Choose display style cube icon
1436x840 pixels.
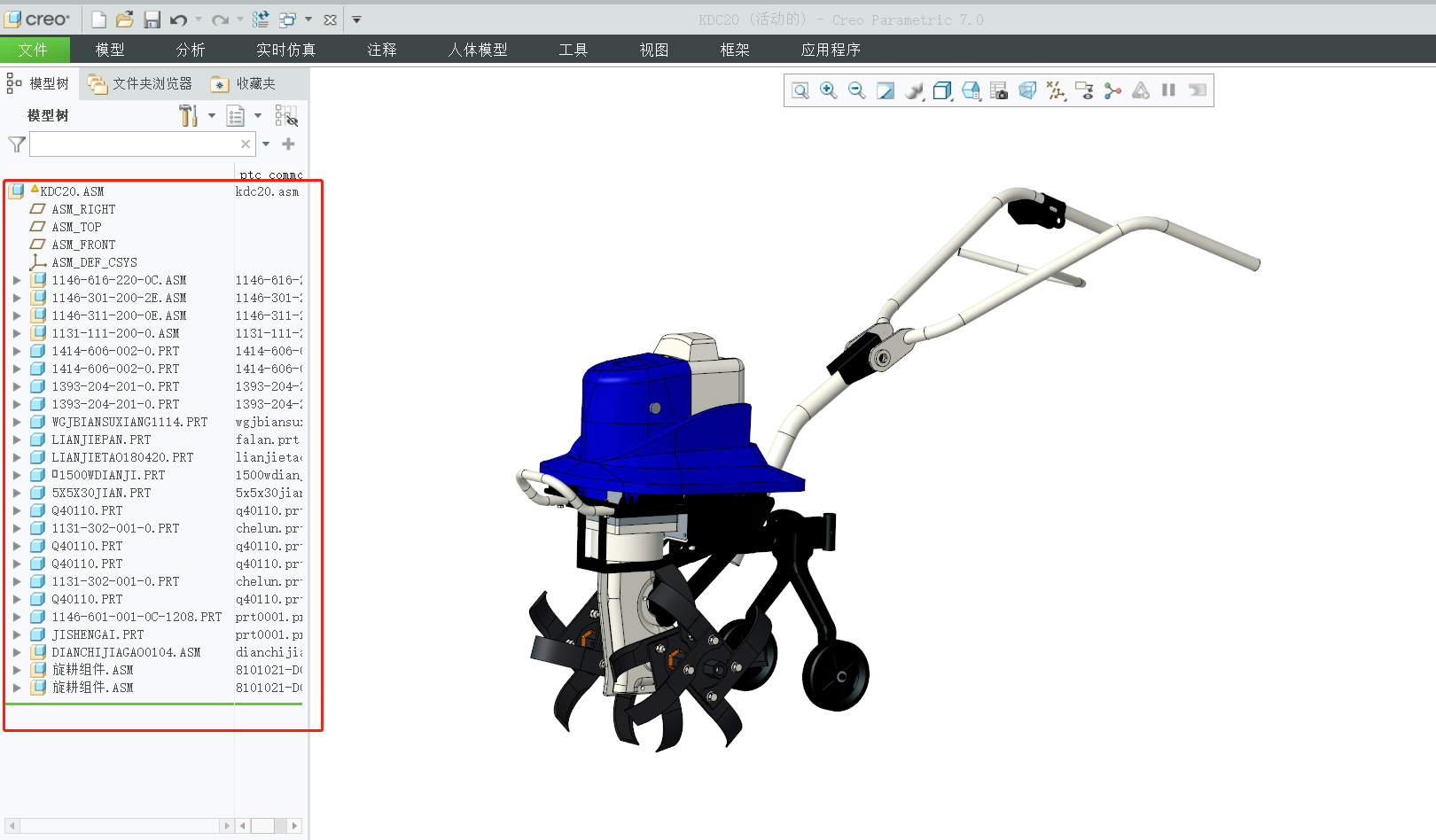(942, 90)
